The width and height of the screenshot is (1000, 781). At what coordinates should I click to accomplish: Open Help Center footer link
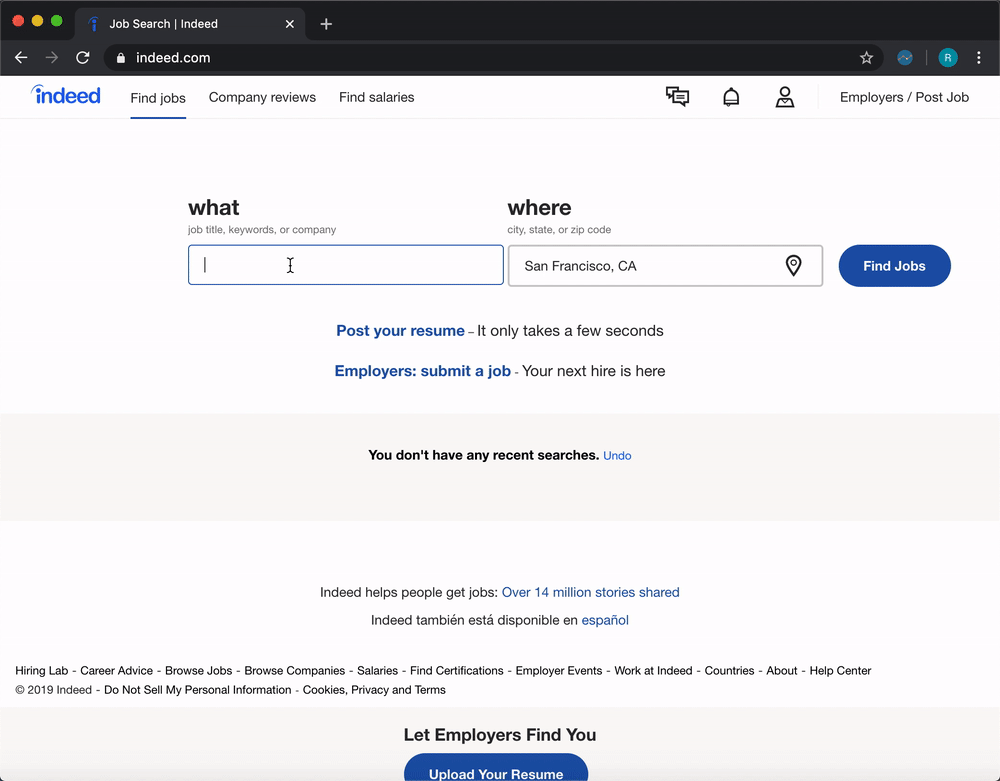pyautogui.click(x=840, y=671)
